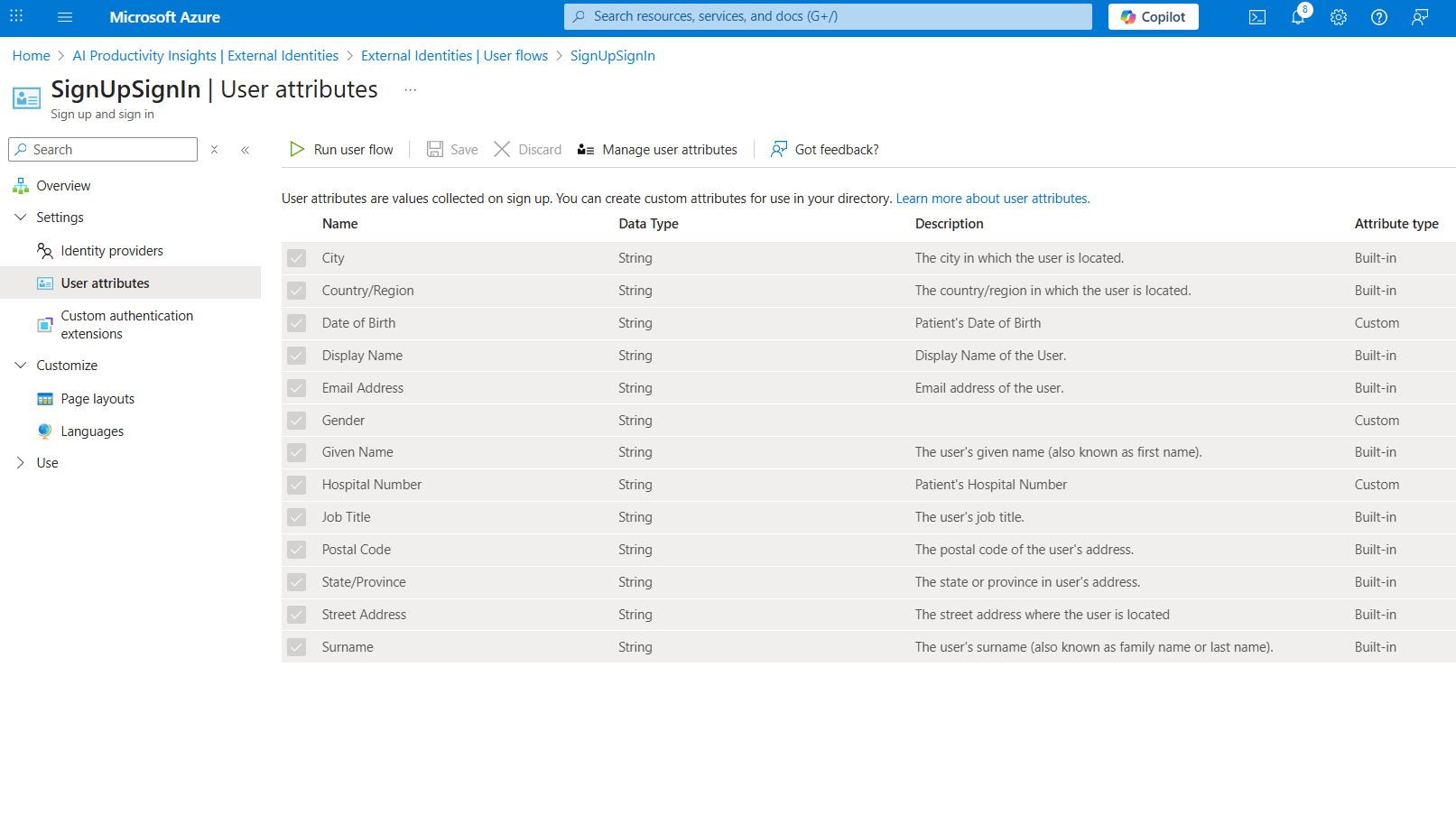Open AI Productivity Insights breadcrumb link
Screen dimensions: 1456x825
(206, 56)
